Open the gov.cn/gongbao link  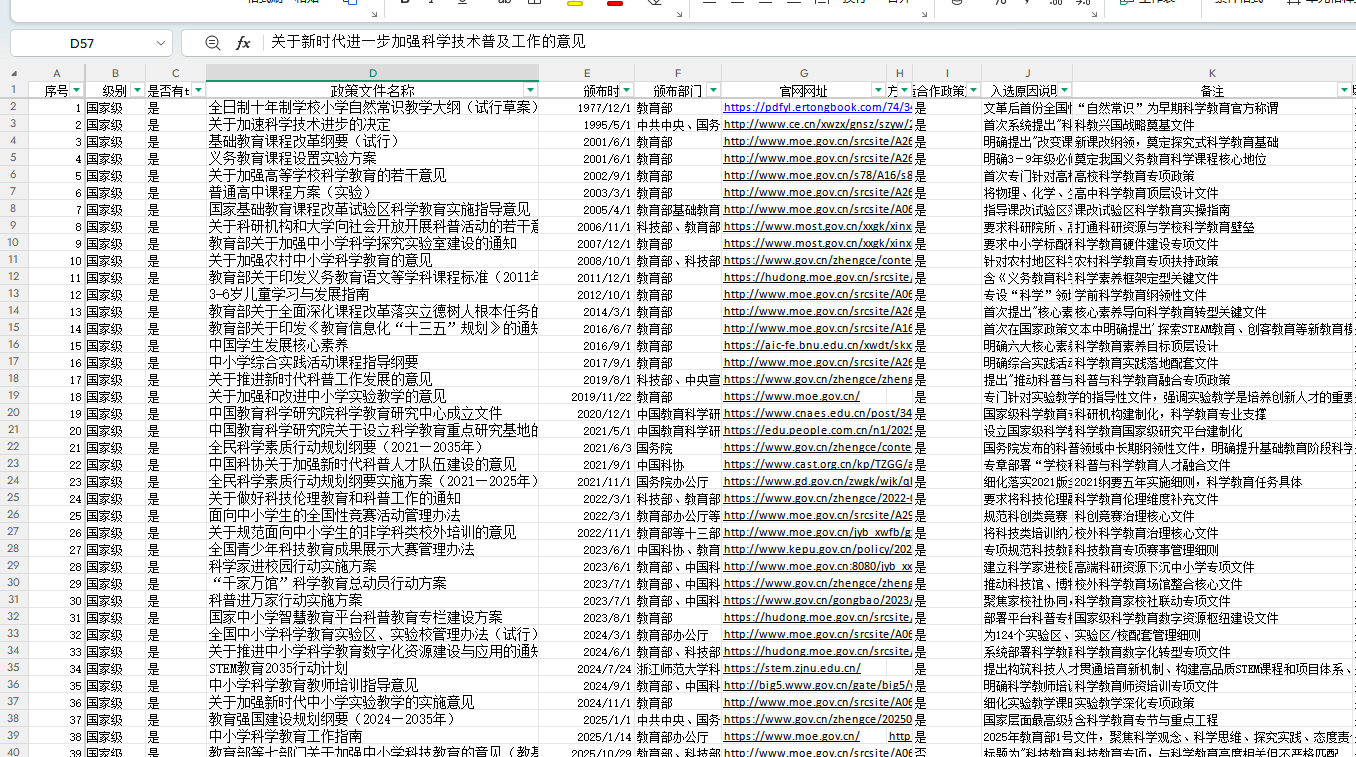coord(817,600)
